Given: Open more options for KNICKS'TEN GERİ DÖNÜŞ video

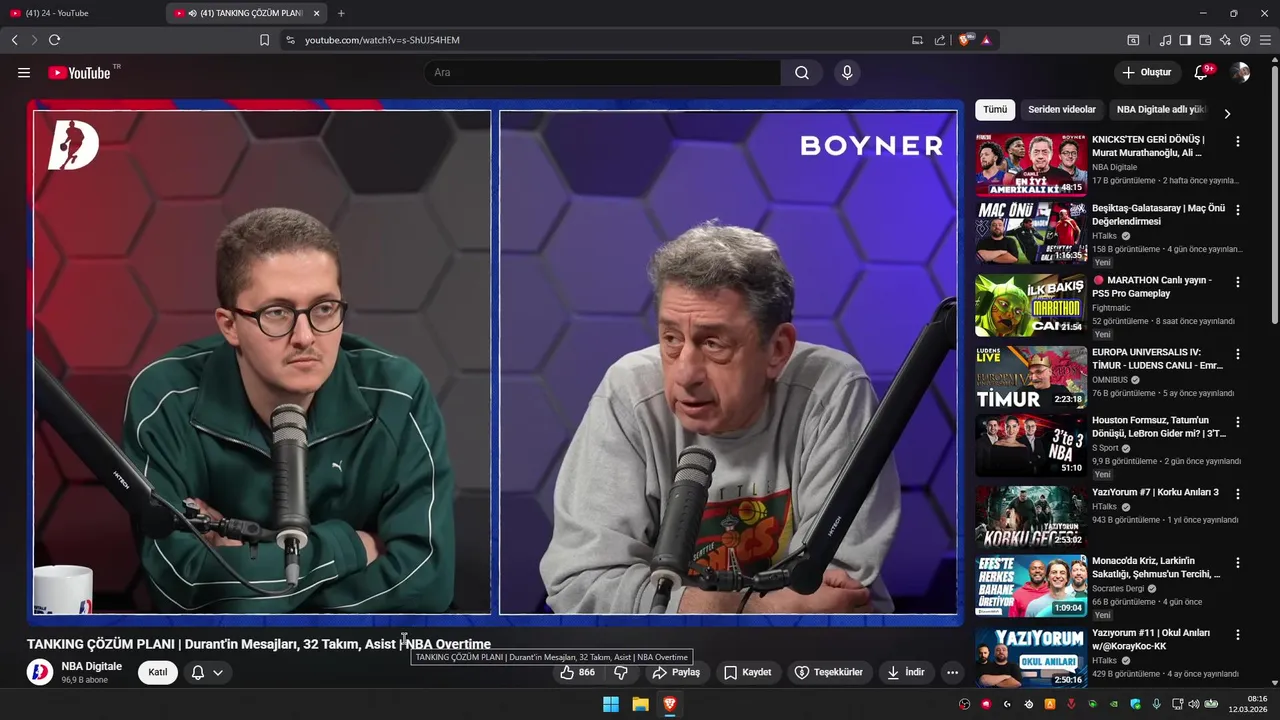Looking at the screenshot, I should [x=1238, y=141].
